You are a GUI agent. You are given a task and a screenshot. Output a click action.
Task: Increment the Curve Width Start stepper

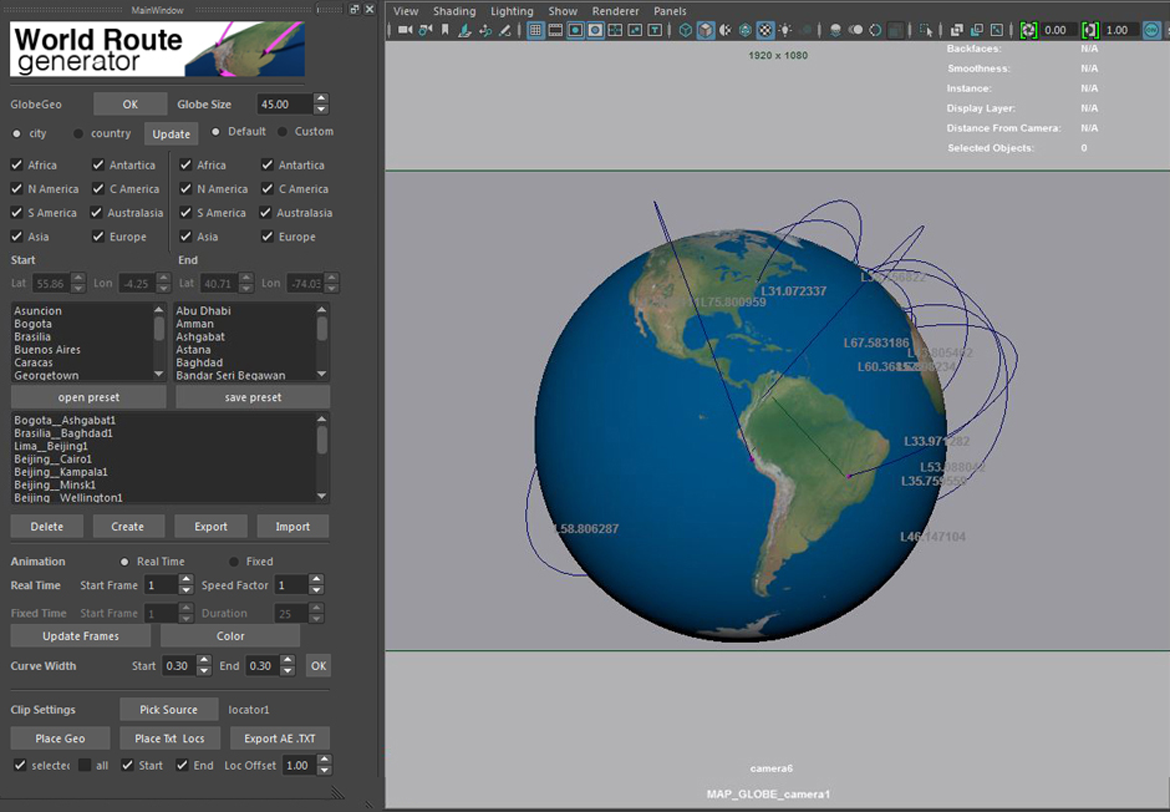click(204, 661)
